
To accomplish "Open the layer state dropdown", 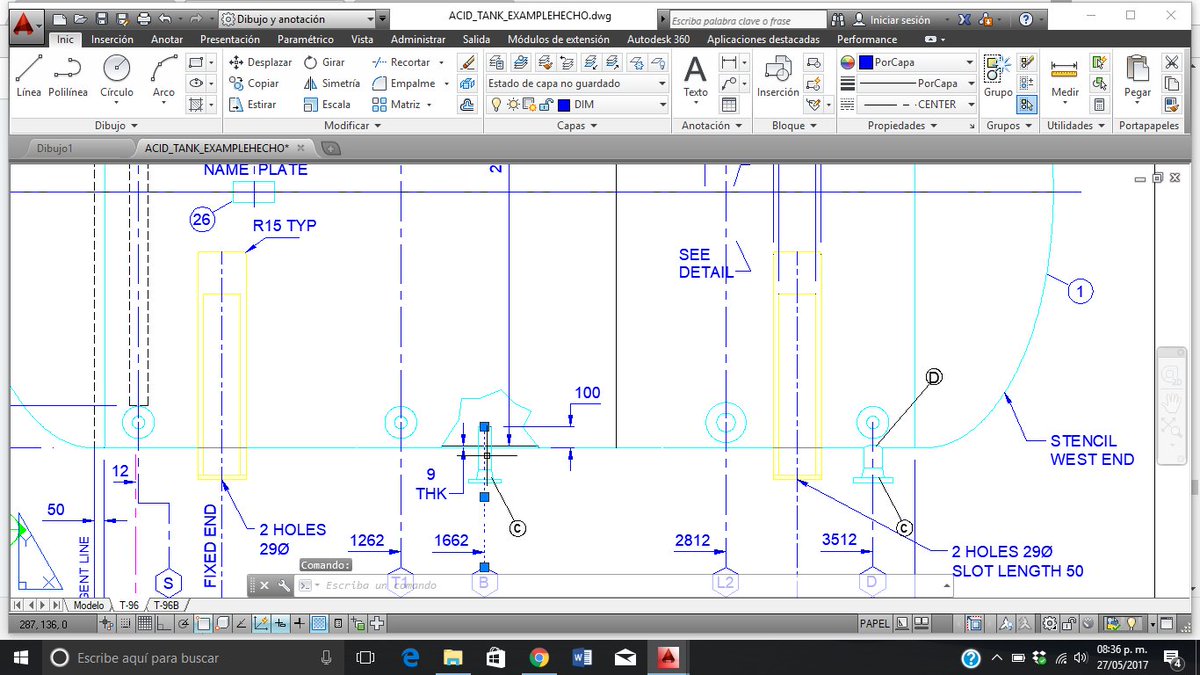I will click(577, 83).
